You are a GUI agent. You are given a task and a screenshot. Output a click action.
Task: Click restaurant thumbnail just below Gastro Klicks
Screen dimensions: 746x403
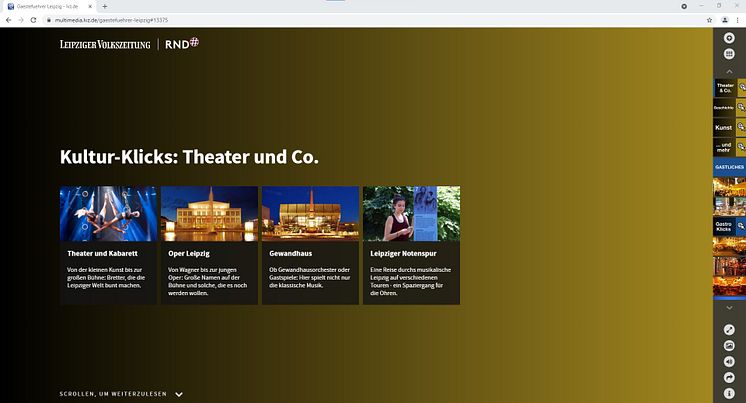(729, 246)
